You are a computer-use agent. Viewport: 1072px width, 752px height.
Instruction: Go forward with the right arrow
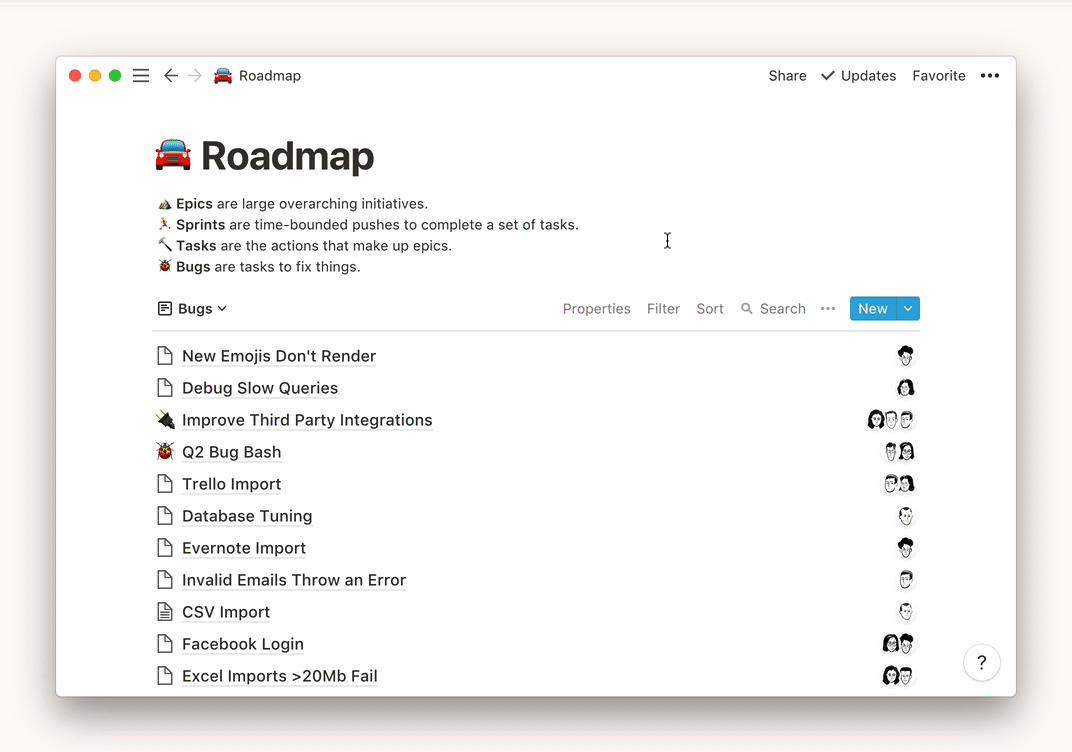[x=195, y=76]
